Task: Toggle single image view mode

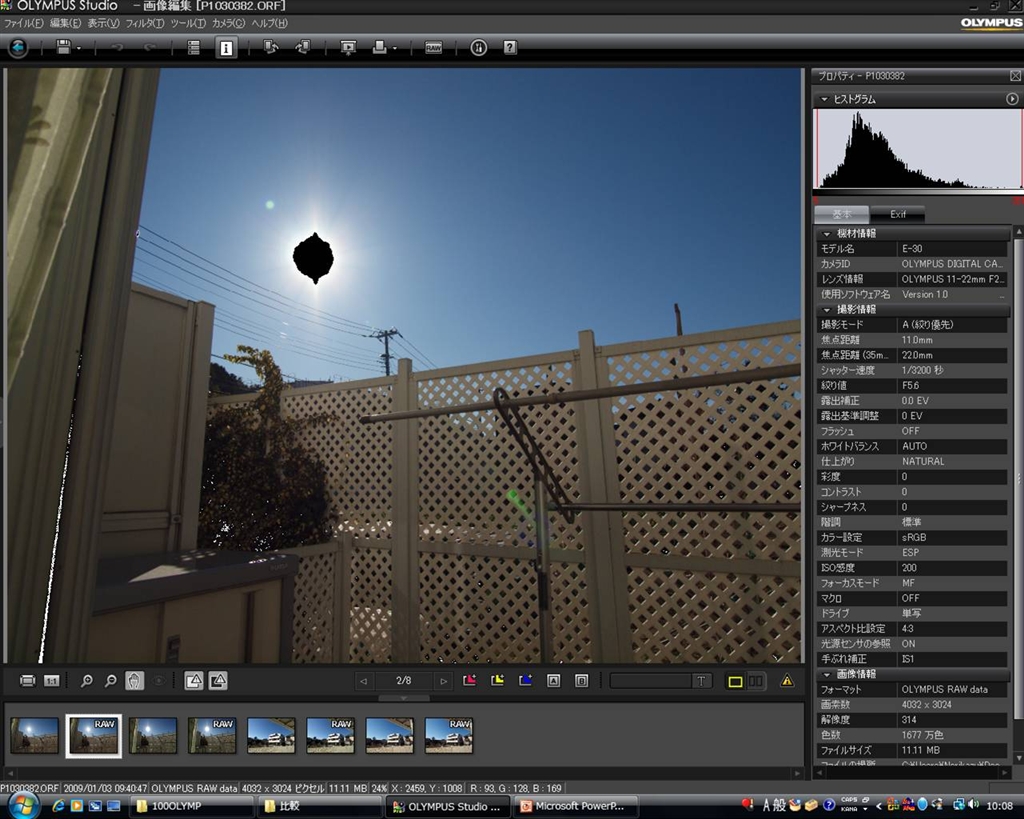Action: click(x=735, y=681)
